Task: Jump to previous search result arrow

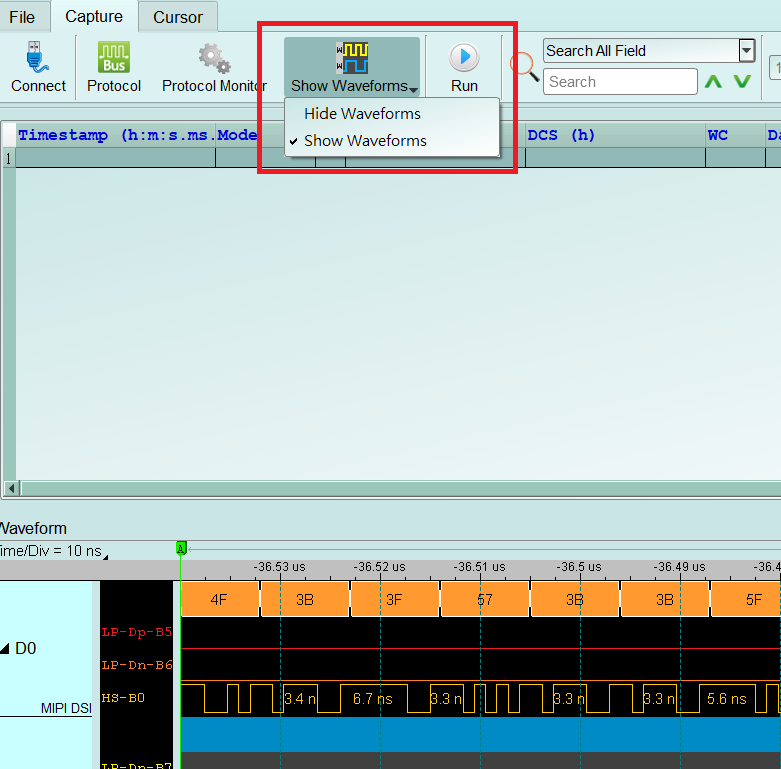Action: 713,81
